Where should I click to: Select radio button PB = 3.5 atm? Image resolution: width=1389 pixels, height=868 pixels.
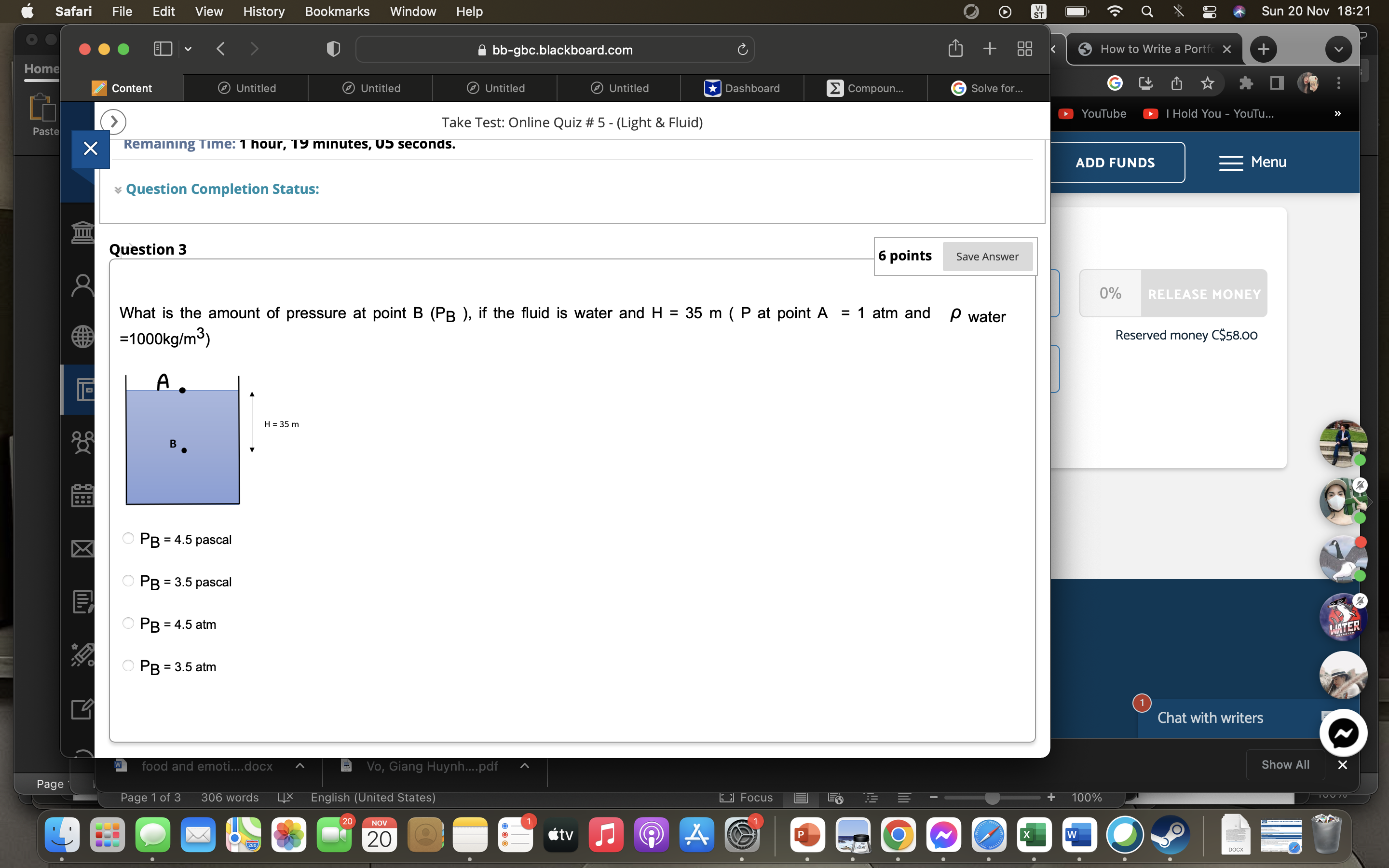click(128, 665)
